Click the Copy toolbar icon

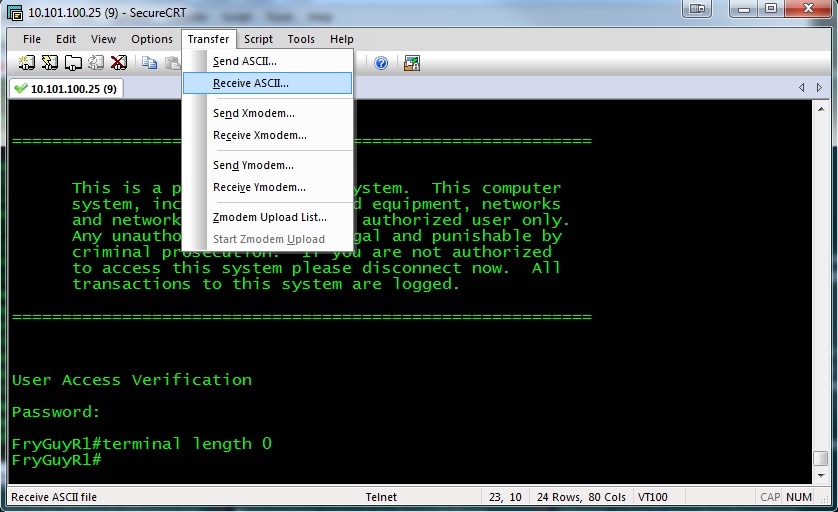(x=149, y=63)
